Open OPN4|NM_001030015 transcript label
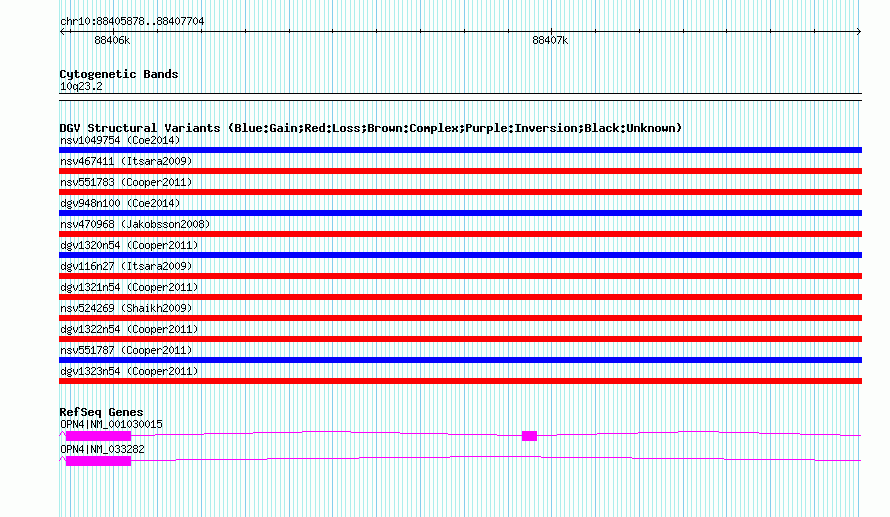 pos(111,424)
